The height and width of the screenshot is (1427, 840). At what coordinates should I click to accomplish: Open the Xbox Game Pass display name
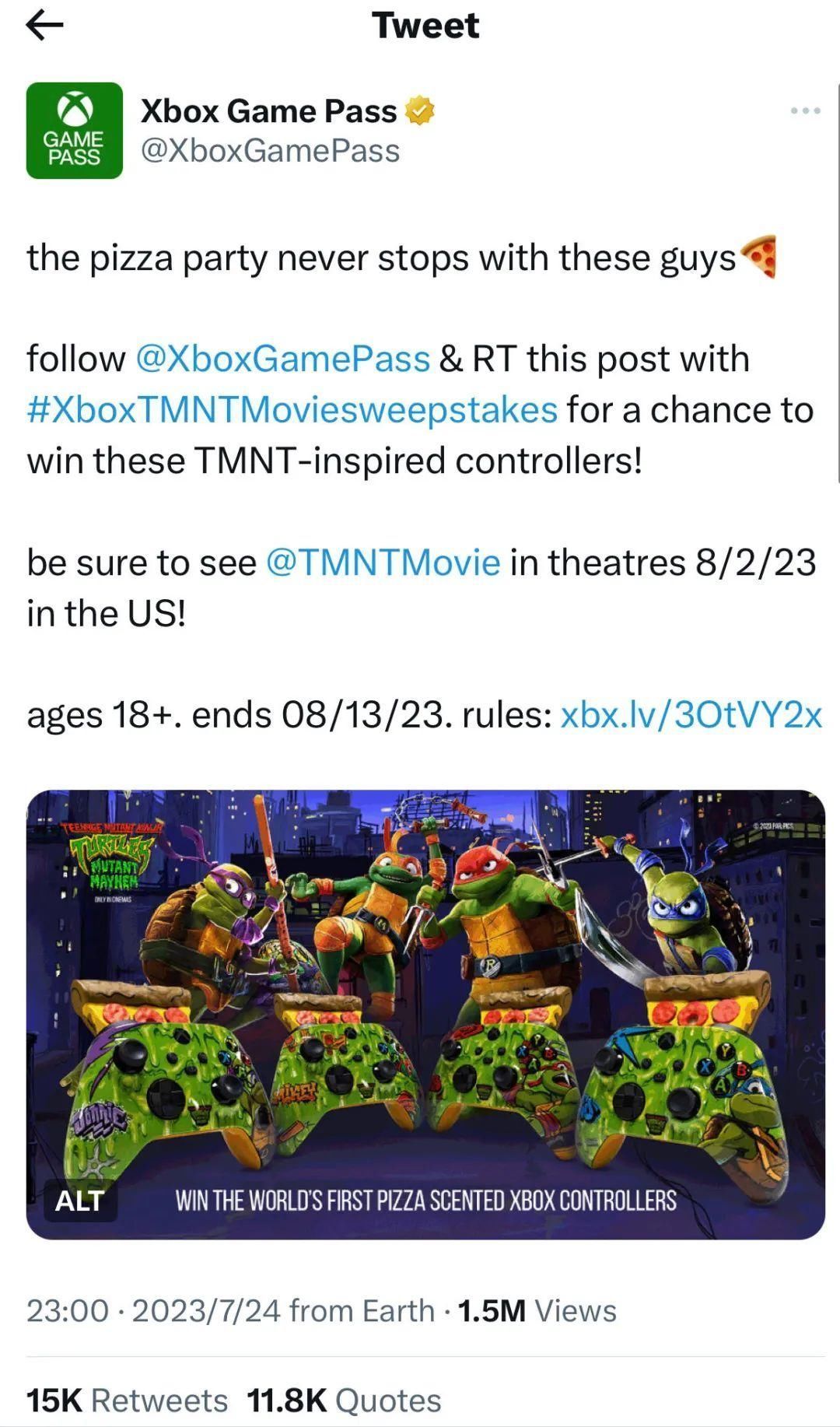pos(268,111)
